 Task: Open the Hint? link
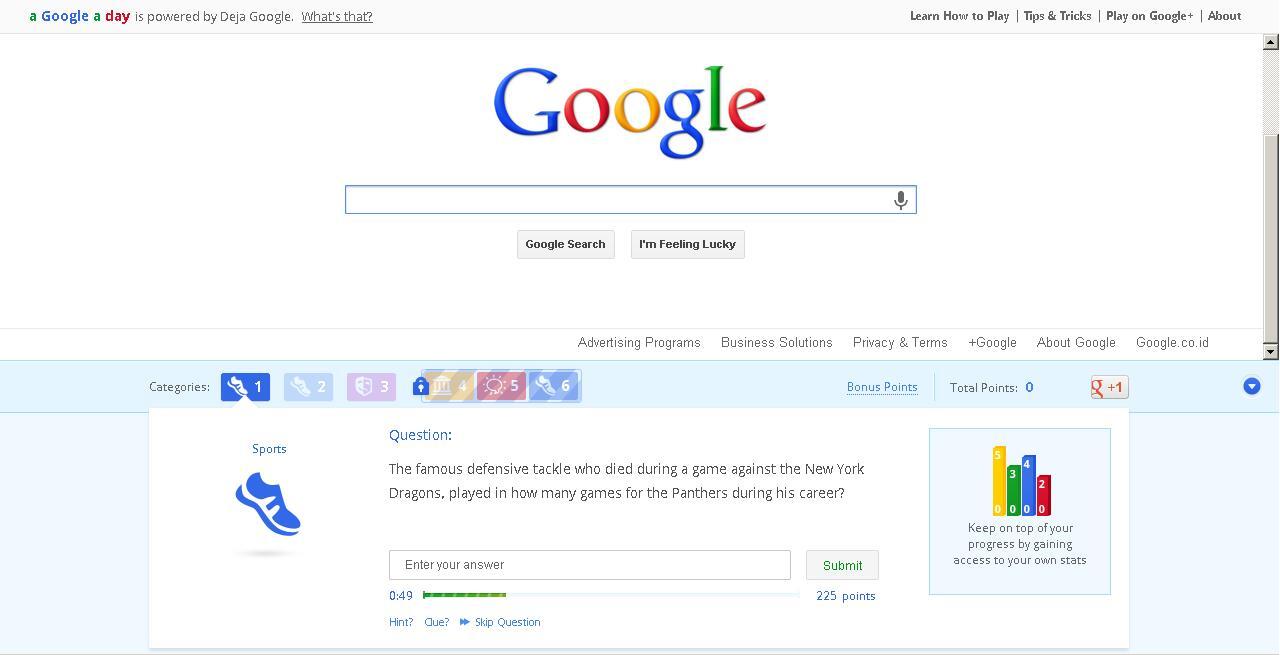pos(401,622)
